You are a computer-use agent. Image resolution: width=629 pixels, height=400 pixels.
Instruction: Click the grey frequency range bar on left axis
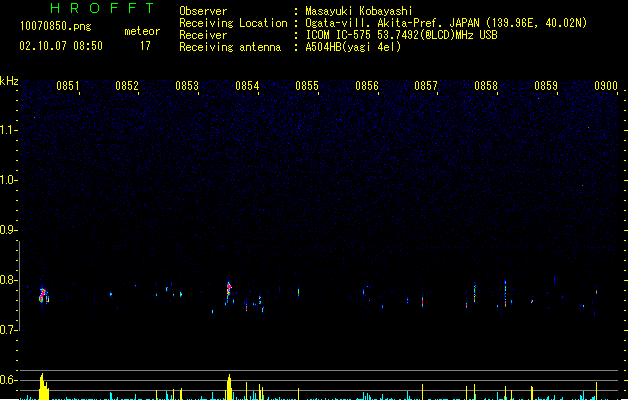(19, 286)
